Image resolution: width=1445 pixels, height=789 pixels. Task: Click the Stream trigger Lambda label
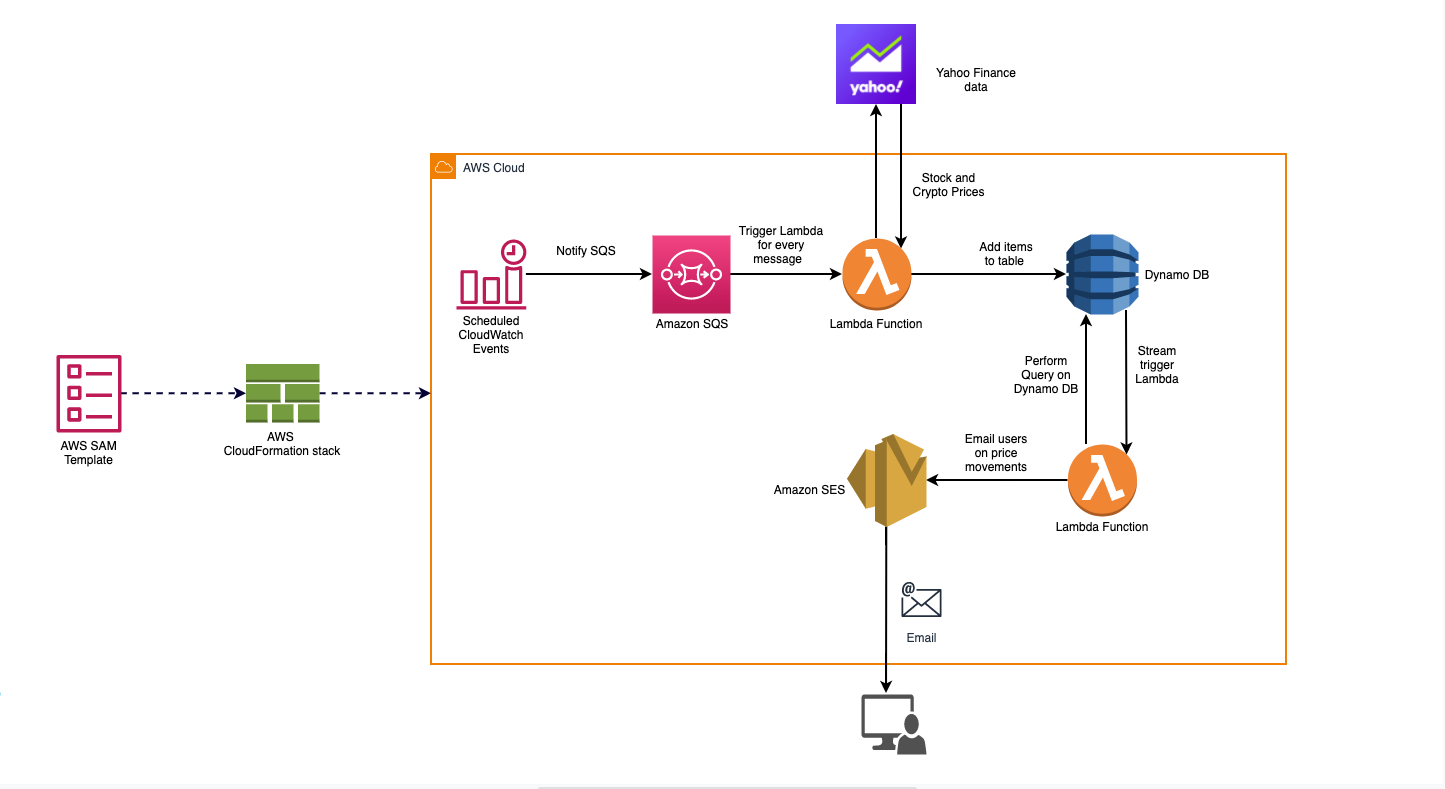[1156, 365]
